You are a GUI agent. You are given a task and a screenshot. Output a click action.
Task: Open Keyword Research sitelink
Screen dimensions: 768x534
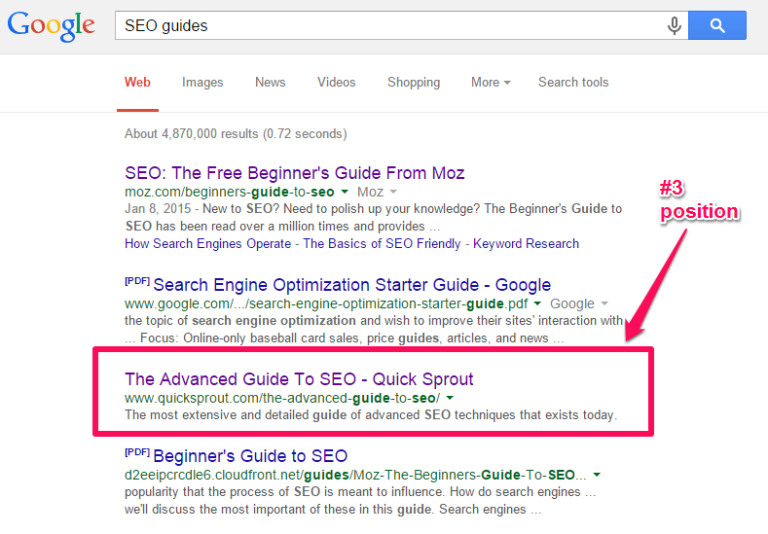[526, 243]
